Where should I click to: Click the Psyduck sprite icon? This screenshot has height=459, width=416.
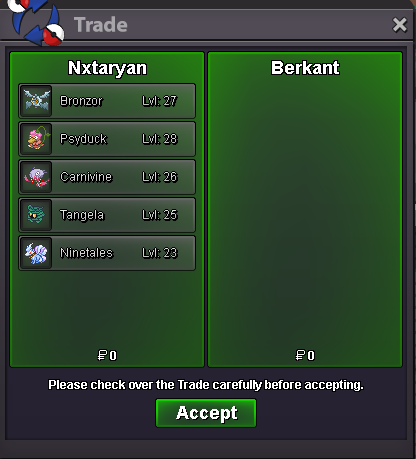click(x=36, y=139)
